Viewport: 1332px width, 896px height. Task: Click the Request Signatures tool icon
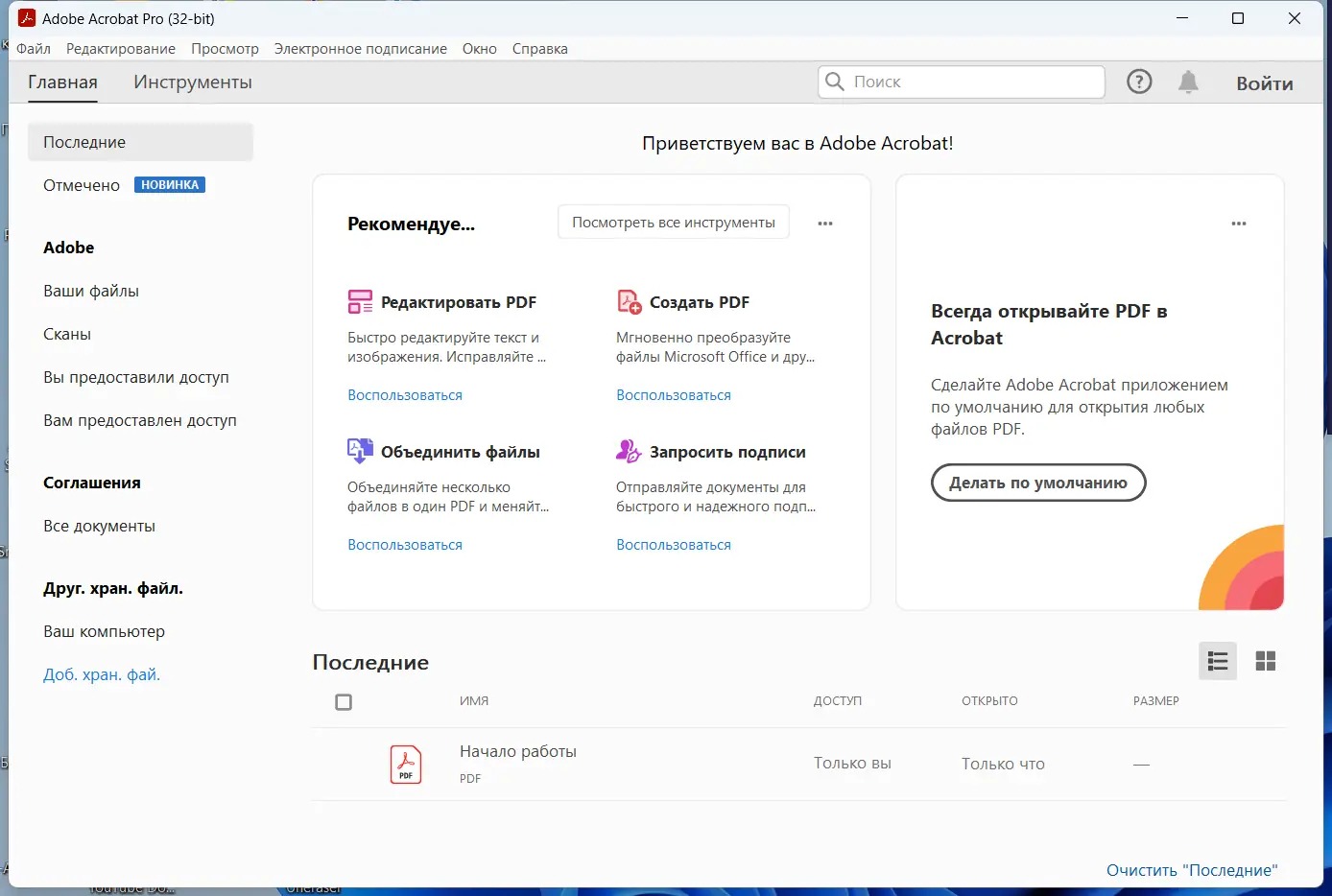(629, 451)
